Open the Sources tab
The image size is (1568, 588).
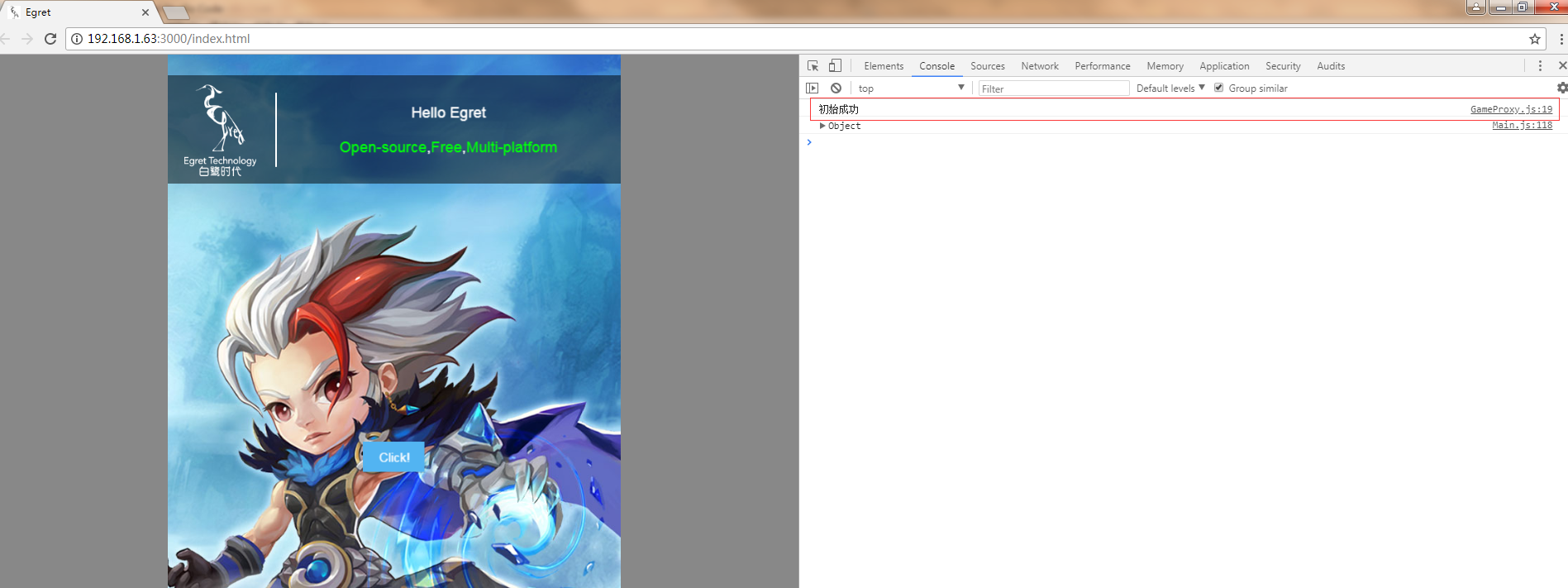[x=987, y=66]
